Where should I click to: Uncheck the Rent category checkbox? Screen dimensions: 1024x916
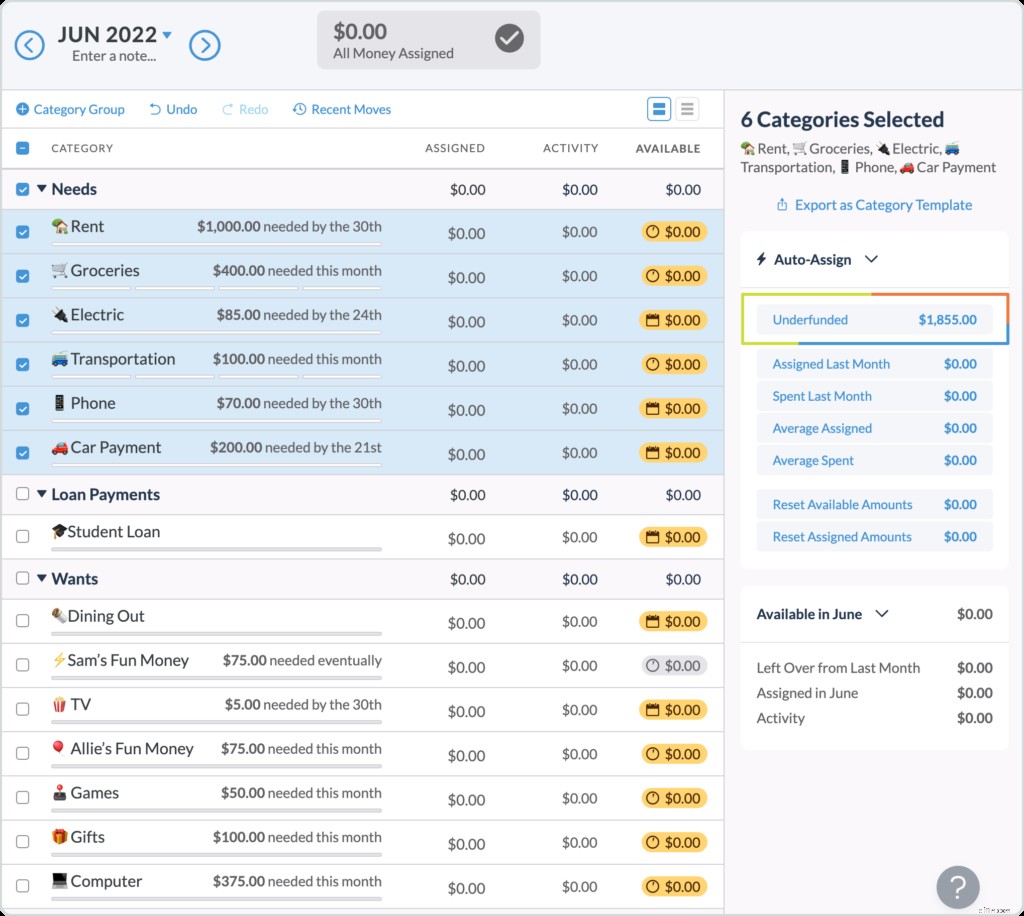[x=22, y=233]
